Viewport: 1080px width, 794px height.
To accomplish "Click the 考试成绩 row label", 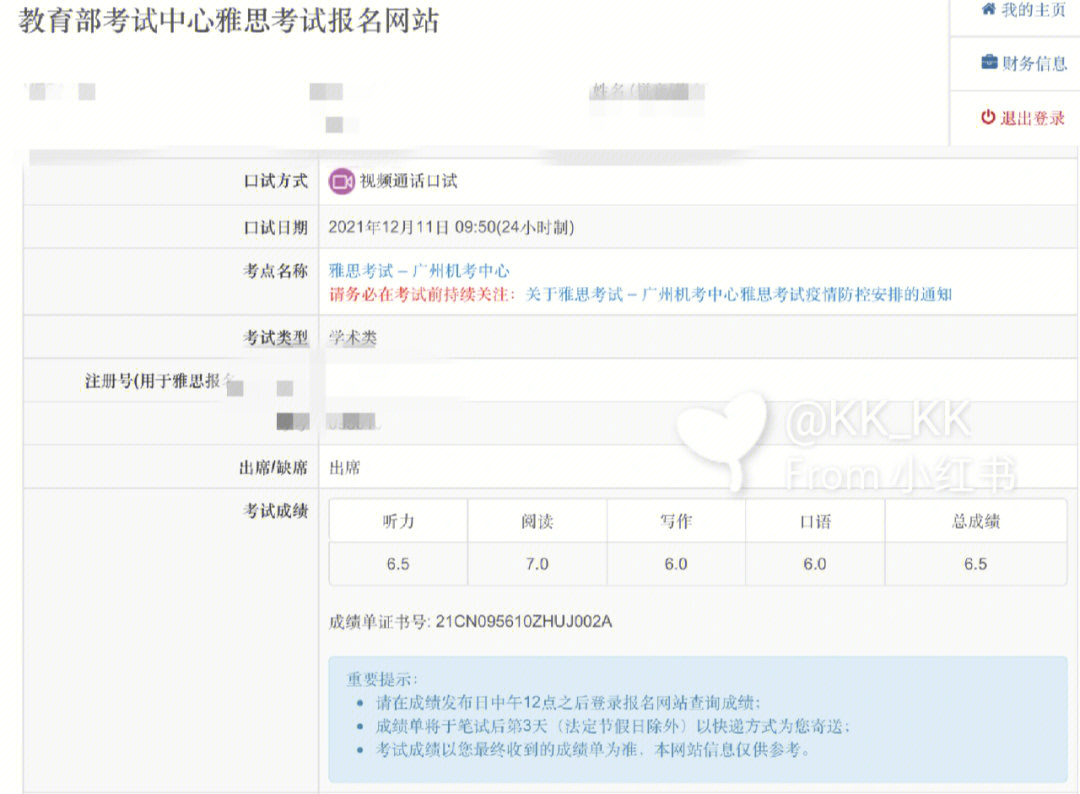I will pos(276,511).
